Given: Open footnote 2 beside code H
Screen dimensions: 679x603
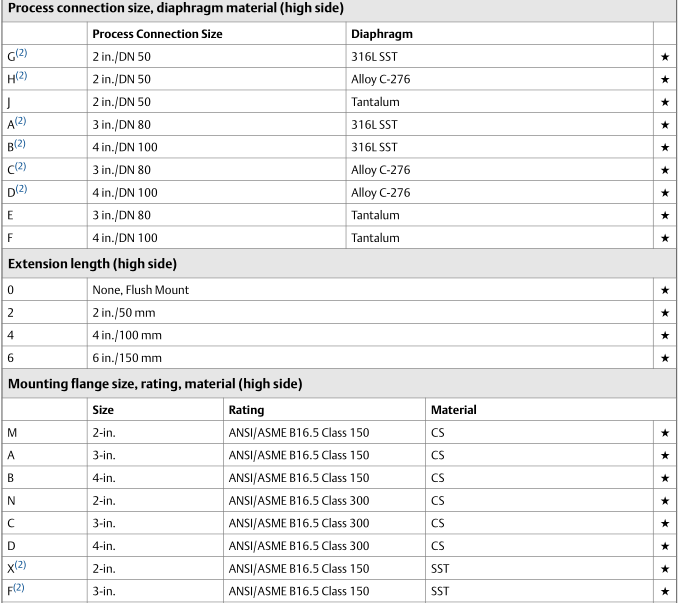Looking at the screenshot, I should click(x=21, y=76).
